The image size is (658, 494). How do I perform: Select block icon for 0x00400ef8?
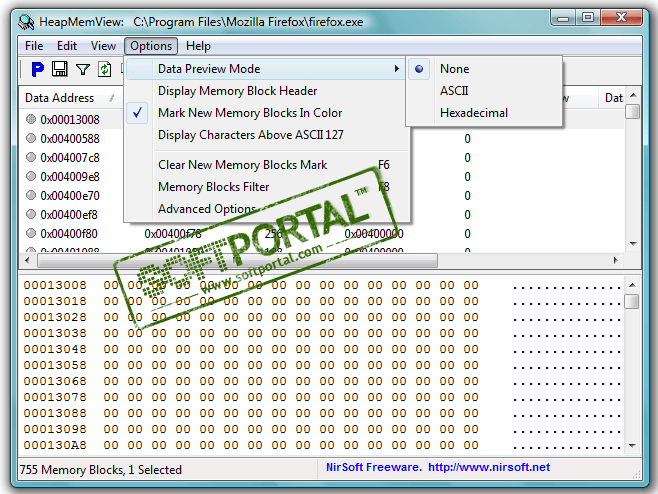(31, 214)
